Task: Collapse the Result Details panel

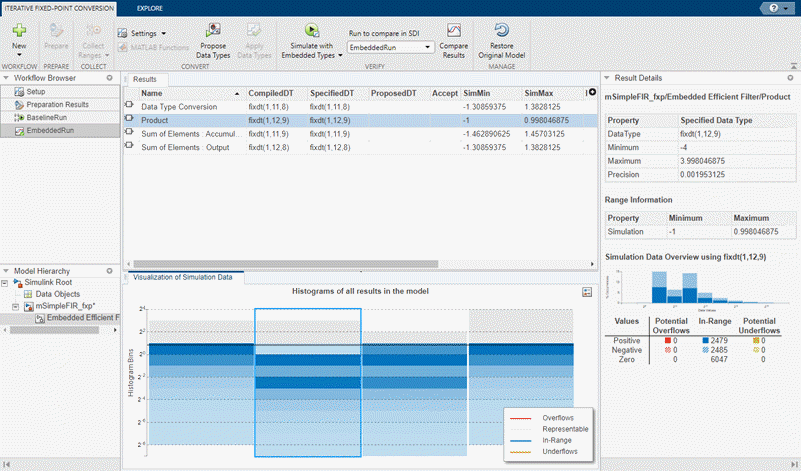Action: click(607, 77)
